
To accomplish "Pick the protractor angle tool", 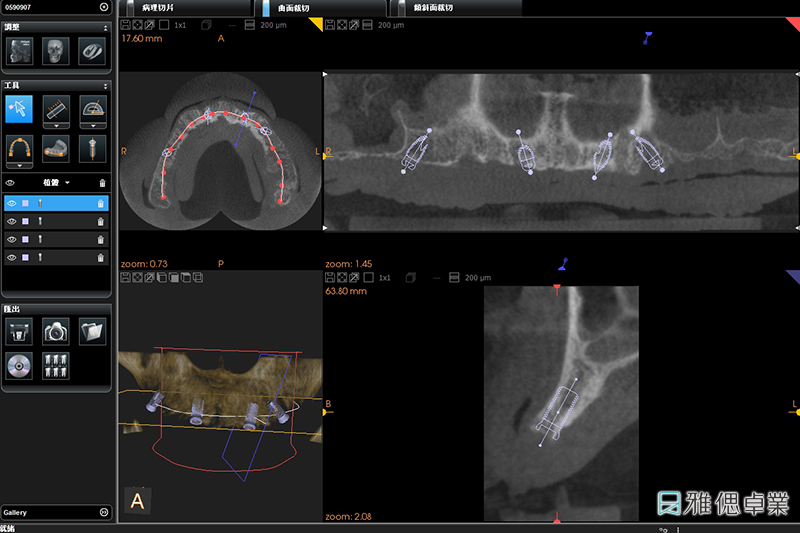I will coord(92,109).
